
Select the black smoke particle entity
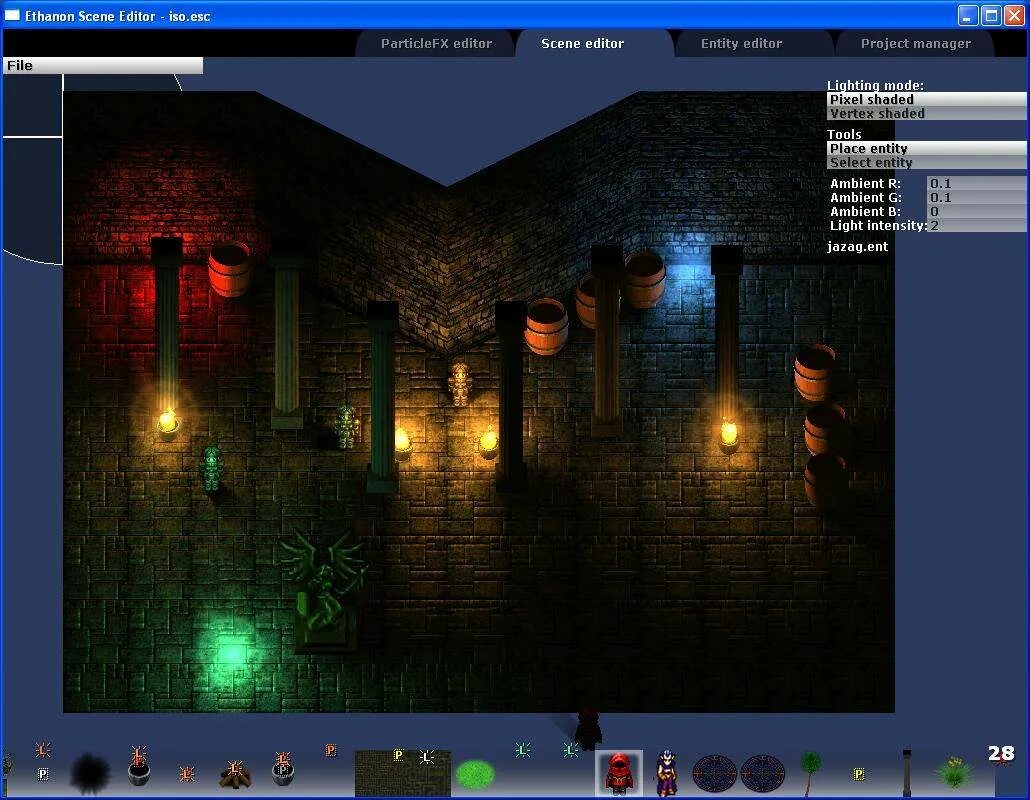[x=90, y=773]
